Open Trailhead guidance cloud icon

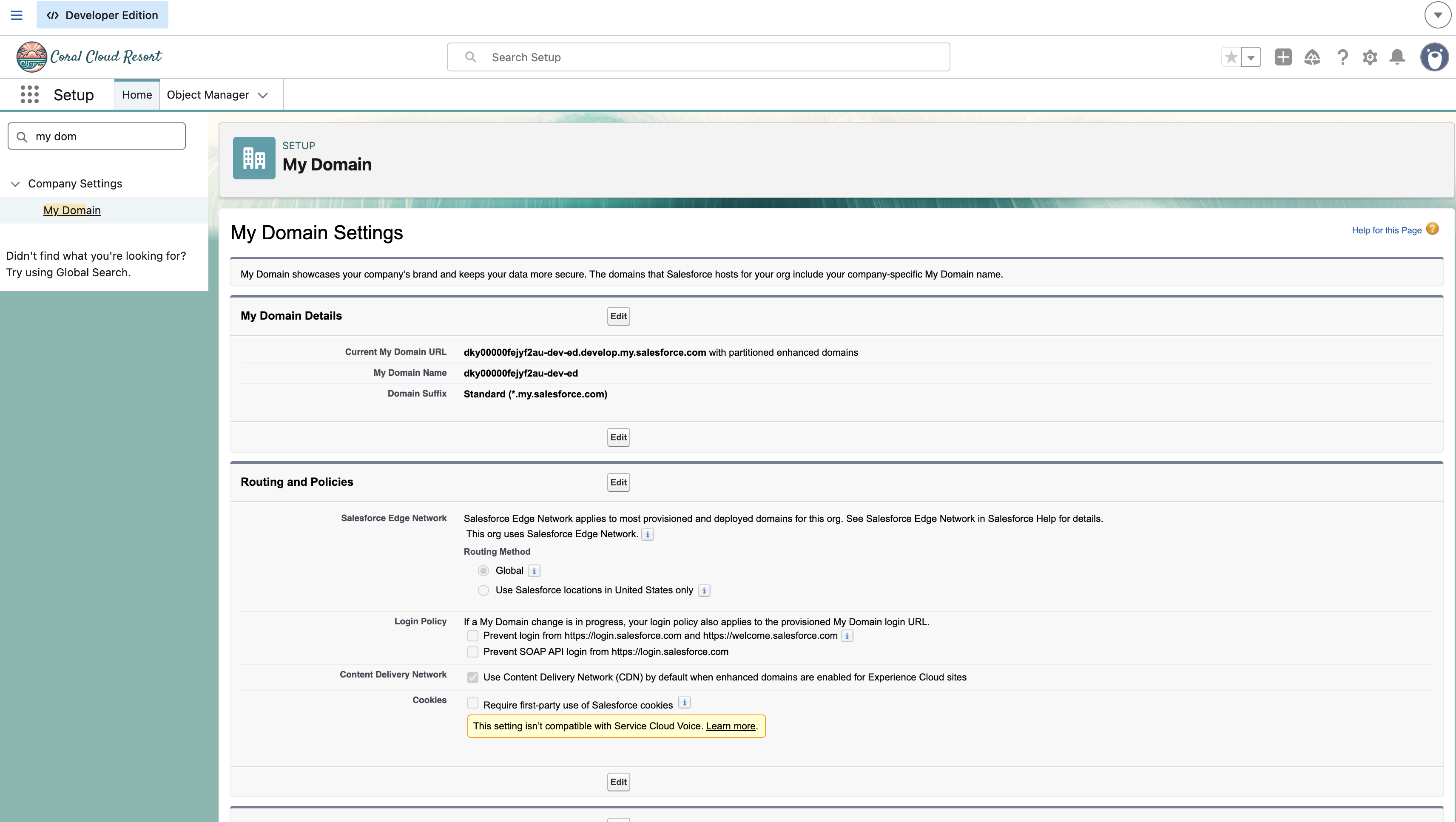(x=1312, y=57)
